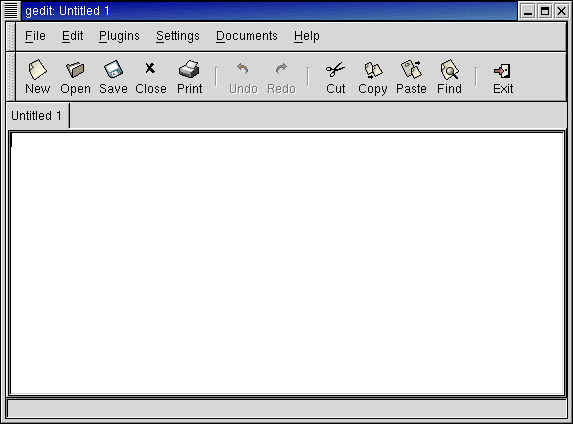Save the document using the floppy icon

113,69
